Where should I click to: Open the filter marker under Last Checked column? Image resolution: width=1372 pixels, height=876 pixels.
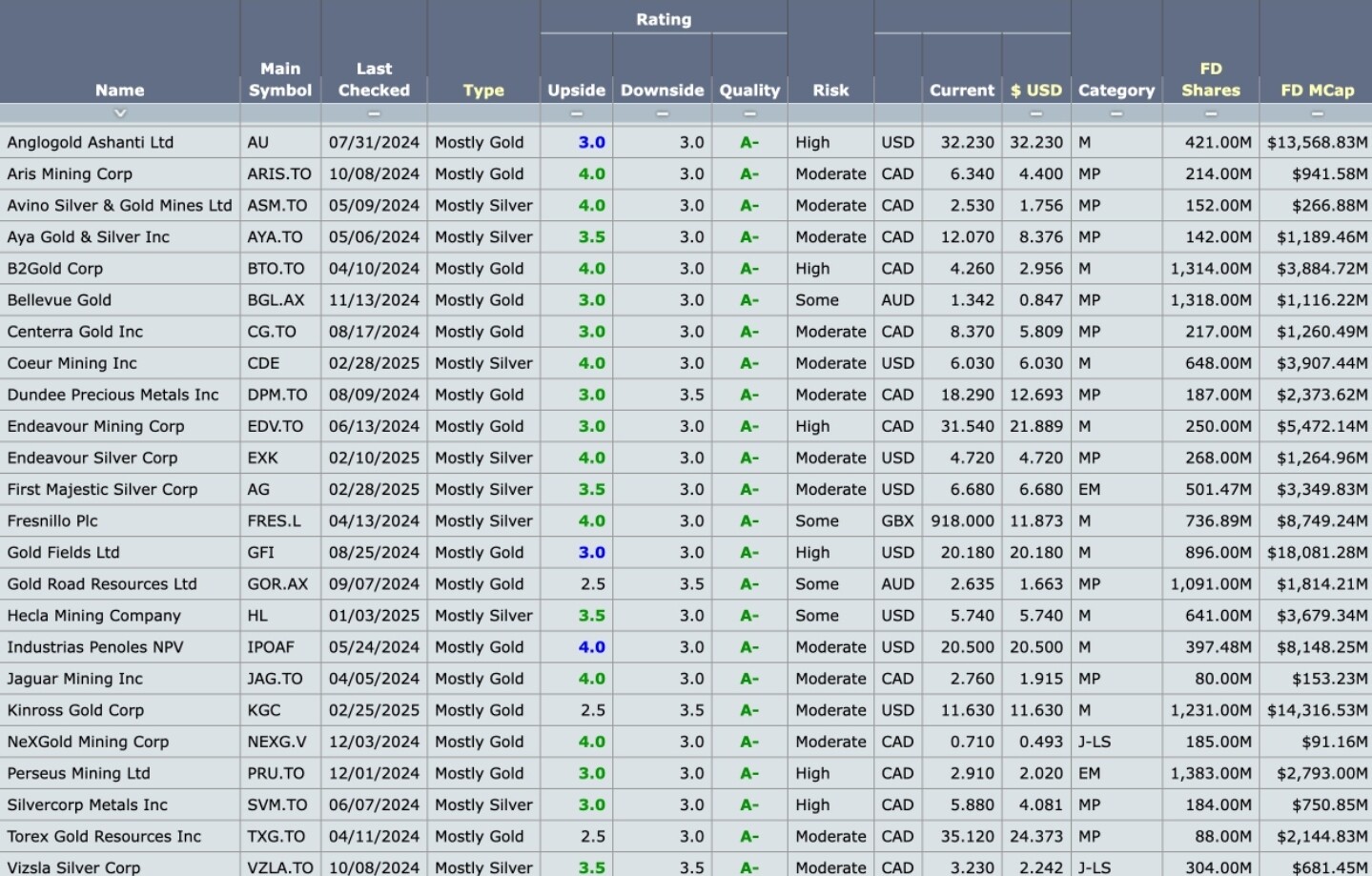374,113
